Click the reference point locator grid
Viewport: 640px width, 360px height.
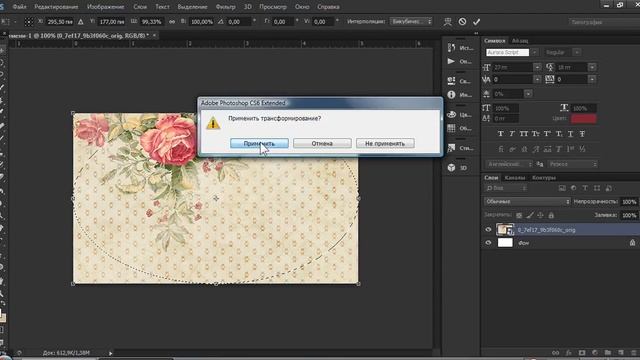pyautogui.click(x=29, y=22)
